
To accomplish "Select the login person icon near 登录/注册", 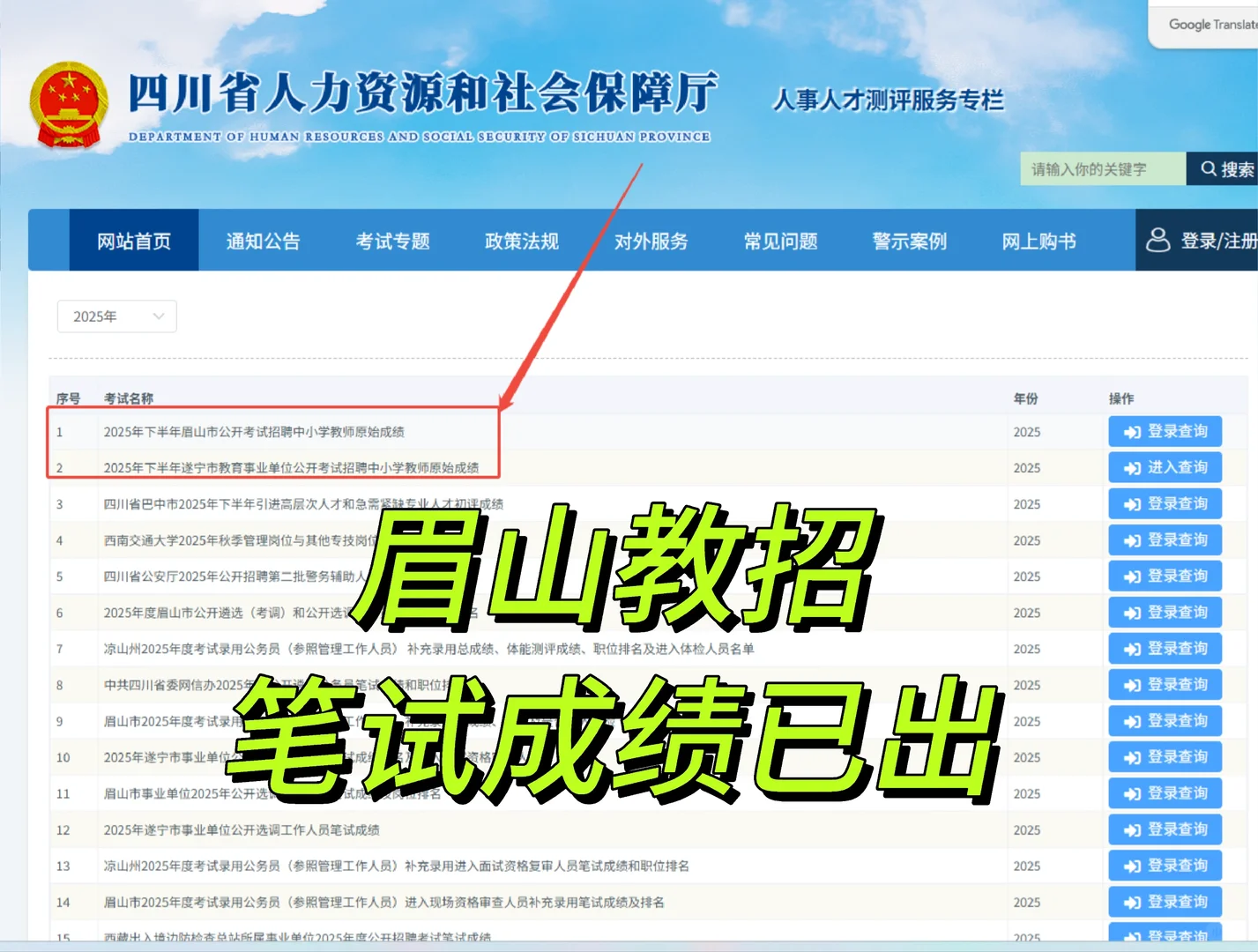I will 1158,240.
